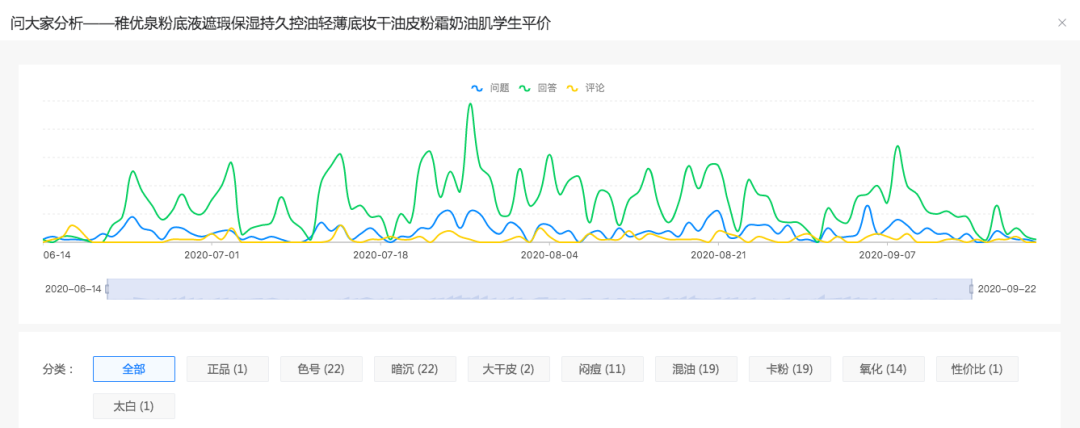
Task: Click the right handle of date range slider
Action: 971,289
